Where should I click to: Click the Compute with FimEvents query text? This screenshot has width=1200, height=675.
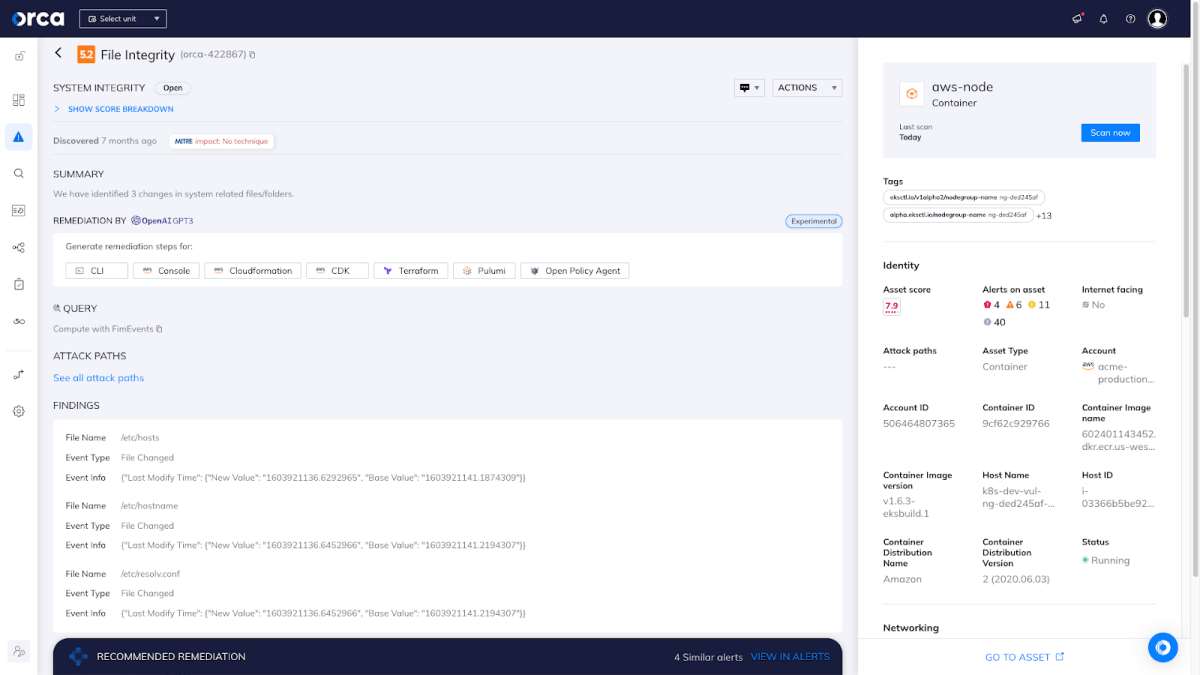[103, 329]
